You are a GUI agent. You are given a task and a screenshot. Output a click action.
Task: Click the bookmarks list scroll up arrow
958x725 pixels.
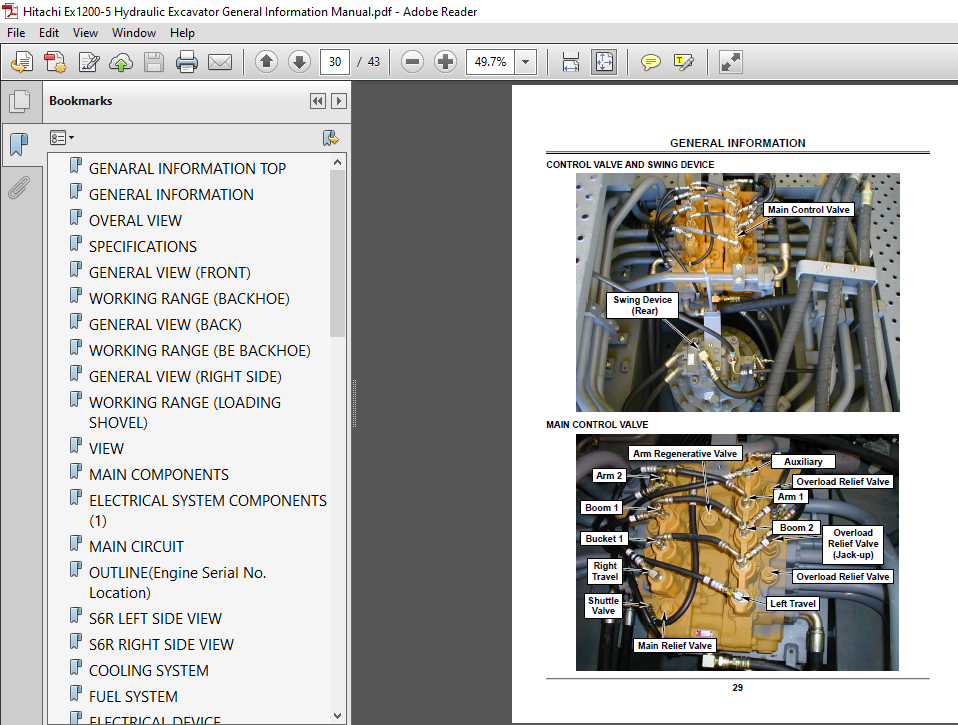coord(337,162)
